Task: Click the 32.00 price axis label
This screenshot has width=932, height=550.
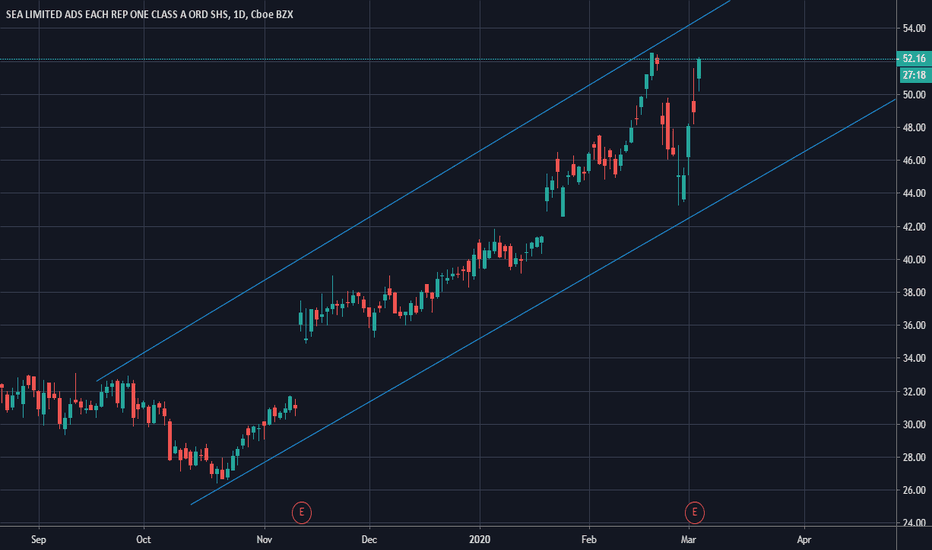Action: [x=914, y=391]
